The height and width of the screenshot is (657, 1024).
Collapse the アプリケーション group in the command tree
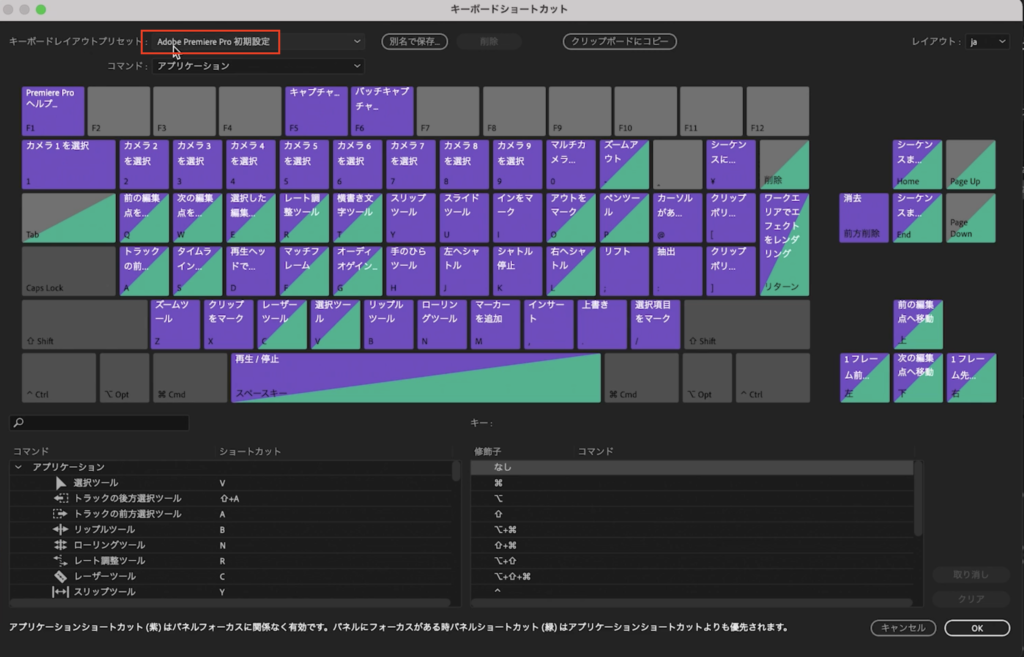[x=18, y=467]
